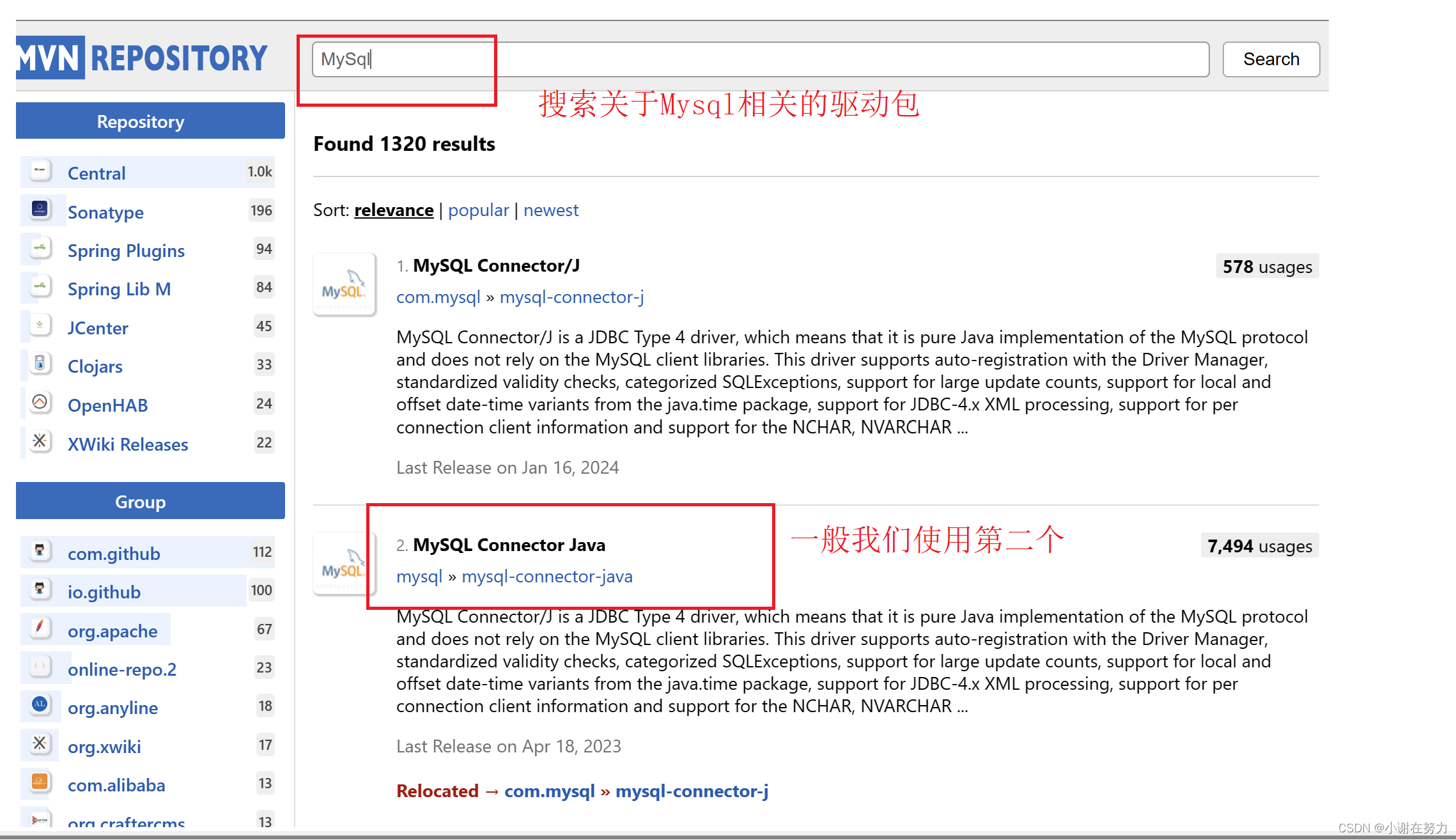Click the XWiki Releases icon

pyautogui.click(x=40, y=441)
